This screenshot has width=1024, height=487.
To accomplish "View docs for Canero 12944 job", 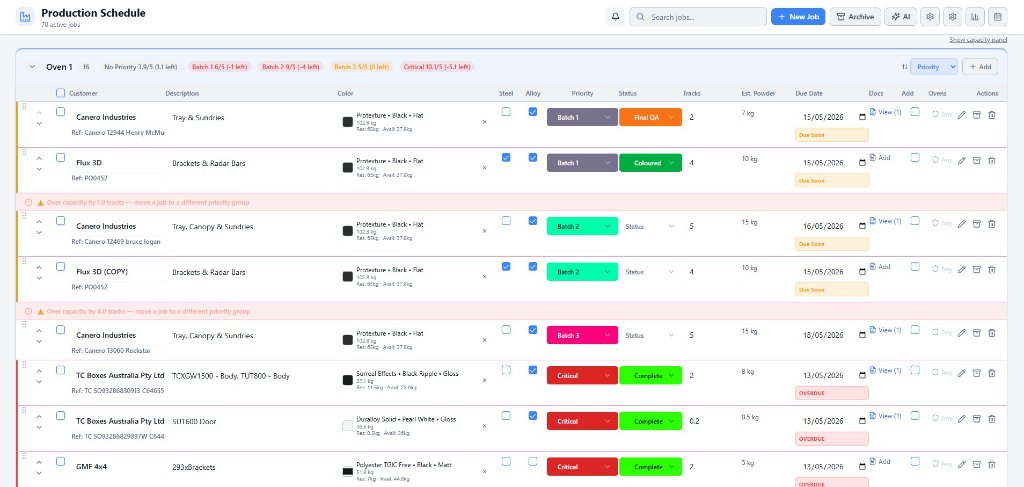I will [885, 112].
